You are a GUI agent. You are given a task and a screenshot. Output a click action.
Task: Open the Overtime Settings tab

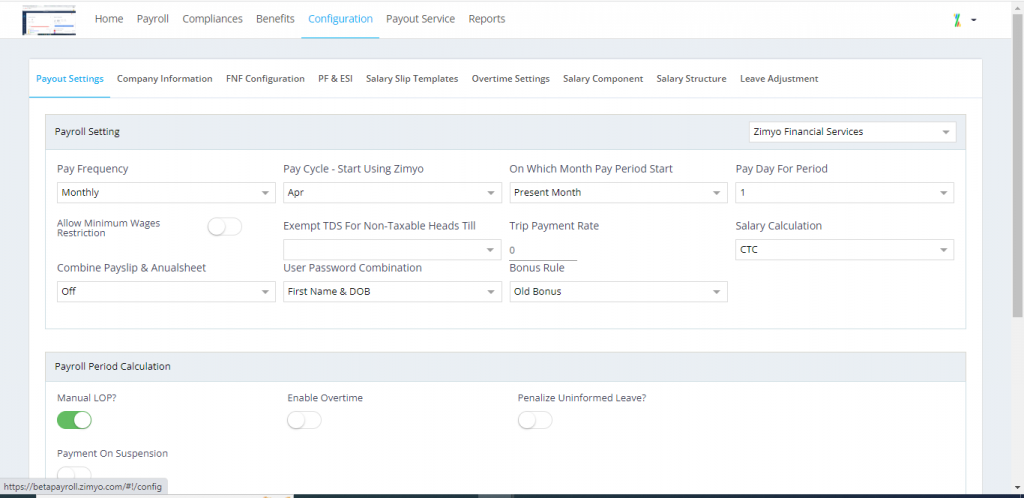point(511,78)
